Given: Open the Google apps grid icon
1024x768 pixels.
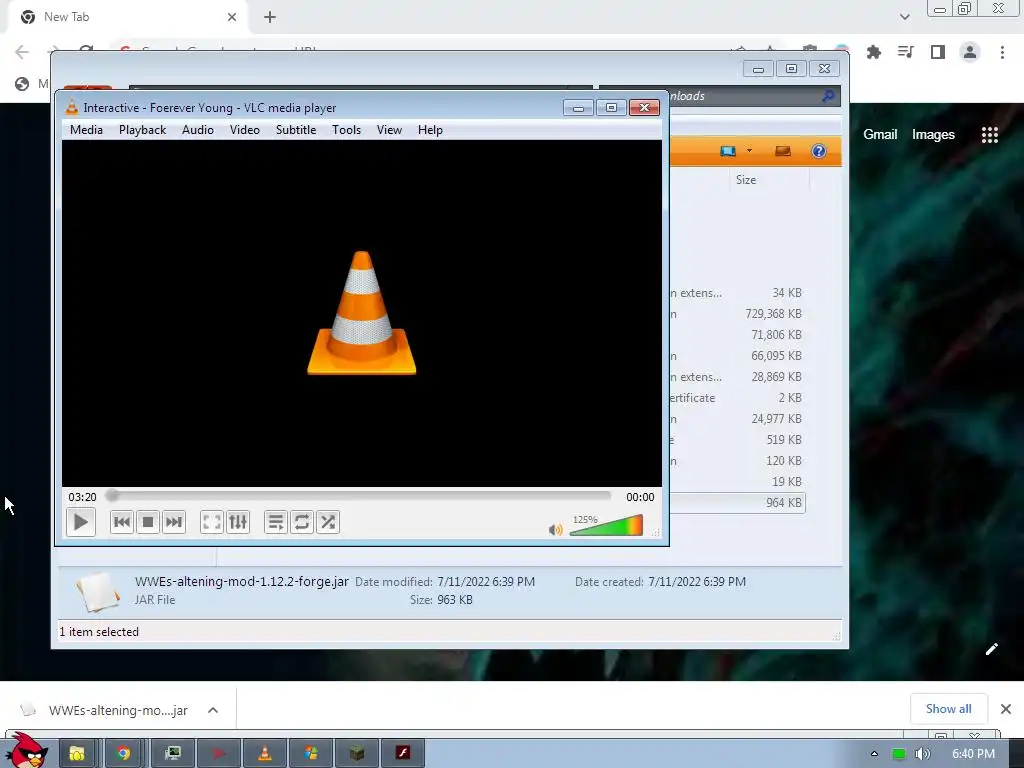Looking at the screenshot, I should tap(989, 135).
